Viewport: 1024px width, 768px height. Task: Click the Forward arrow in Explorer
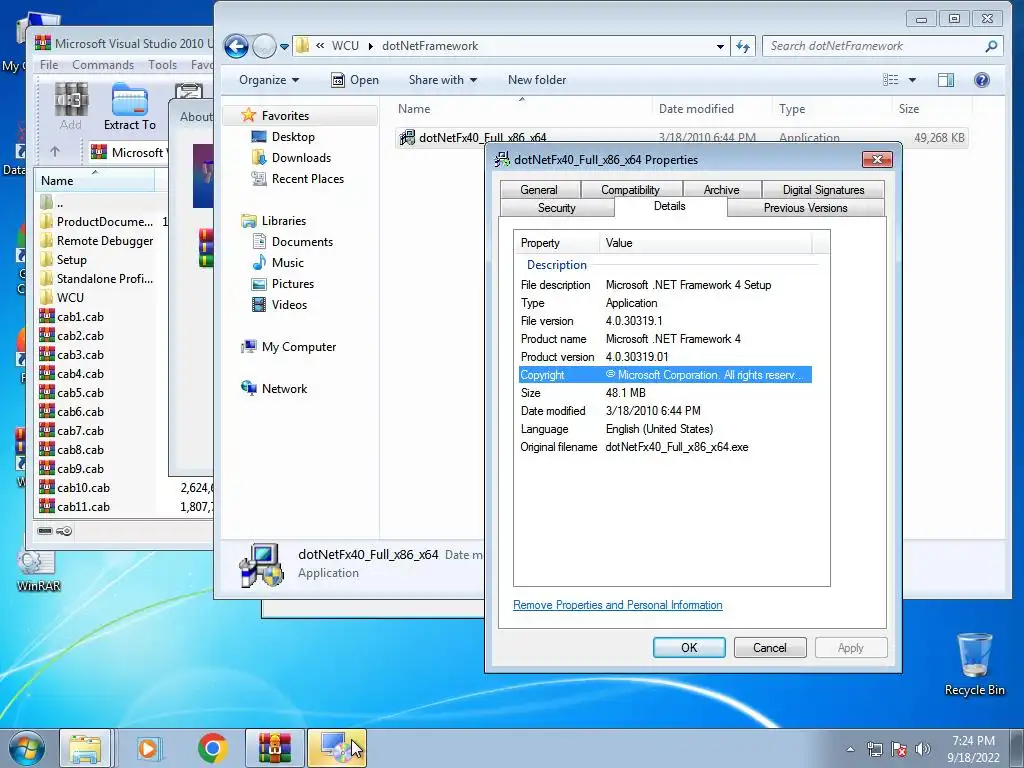(264, 46)
